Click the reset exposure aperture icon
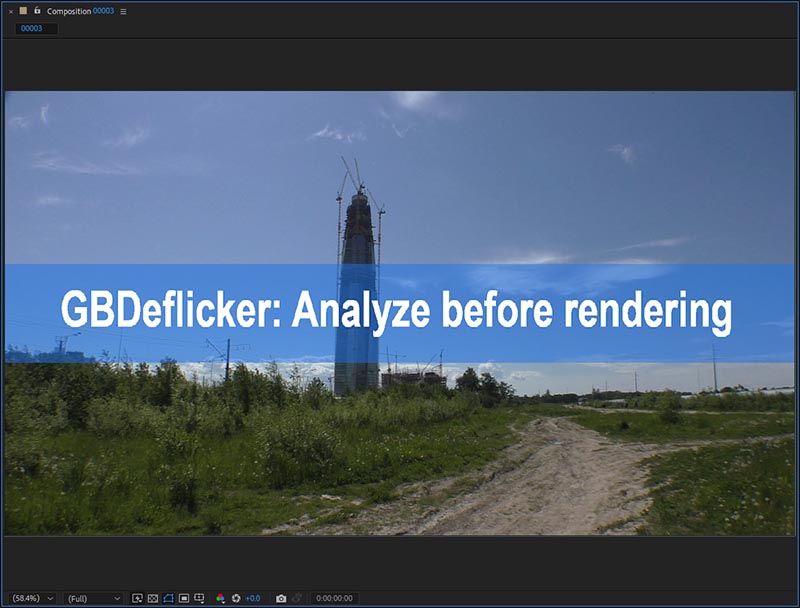800x608 pixels. click(x=236, y=598)
